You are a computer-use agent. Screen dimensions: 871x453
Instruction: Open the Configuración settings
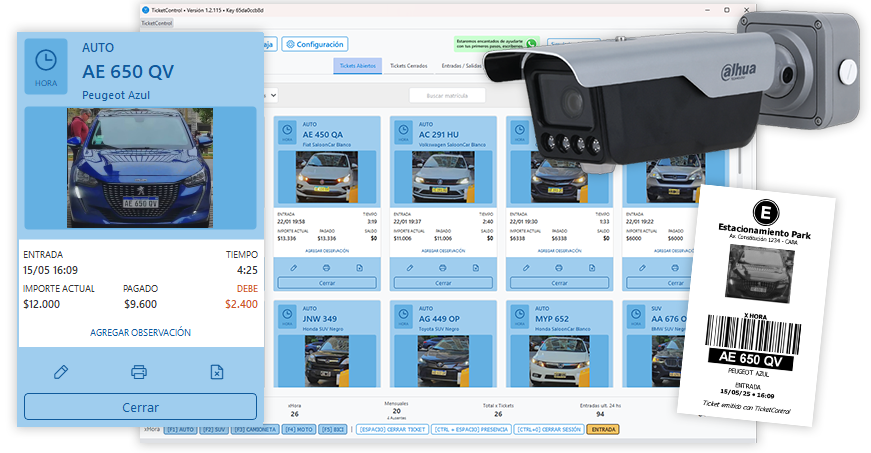pos(315,44)
